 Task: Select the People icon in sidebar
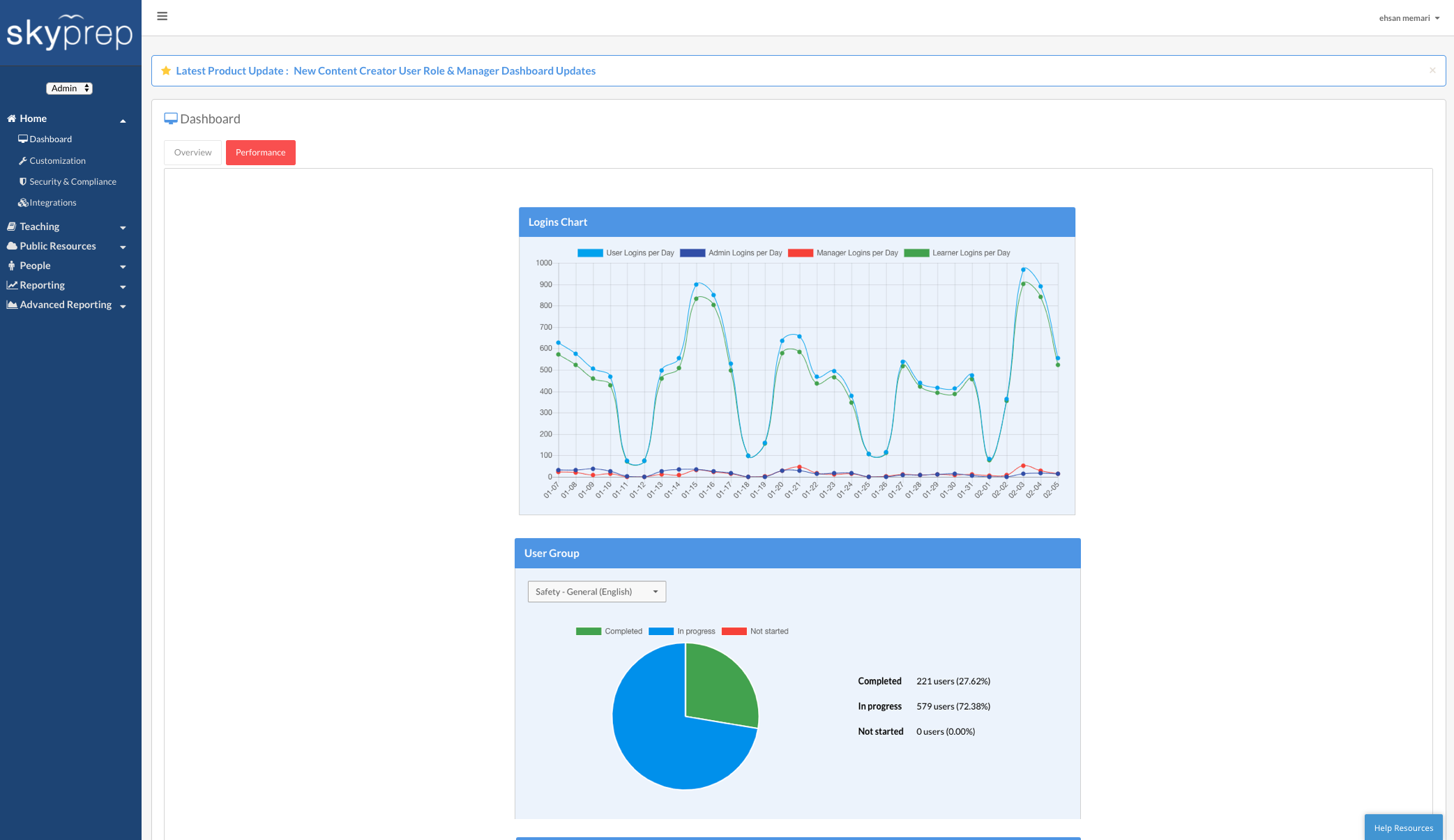click(x=11, y=266)
